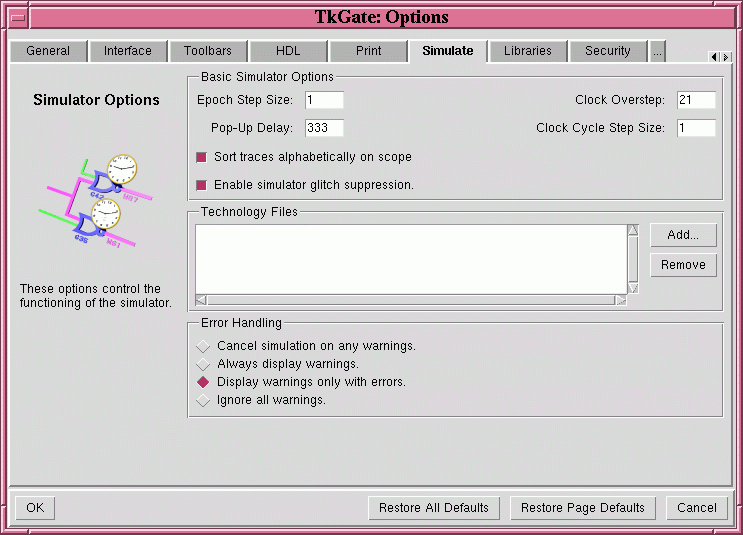Select Always display warnings option
Viewport: 743px width, 535px height.
(x=203, y=364)
